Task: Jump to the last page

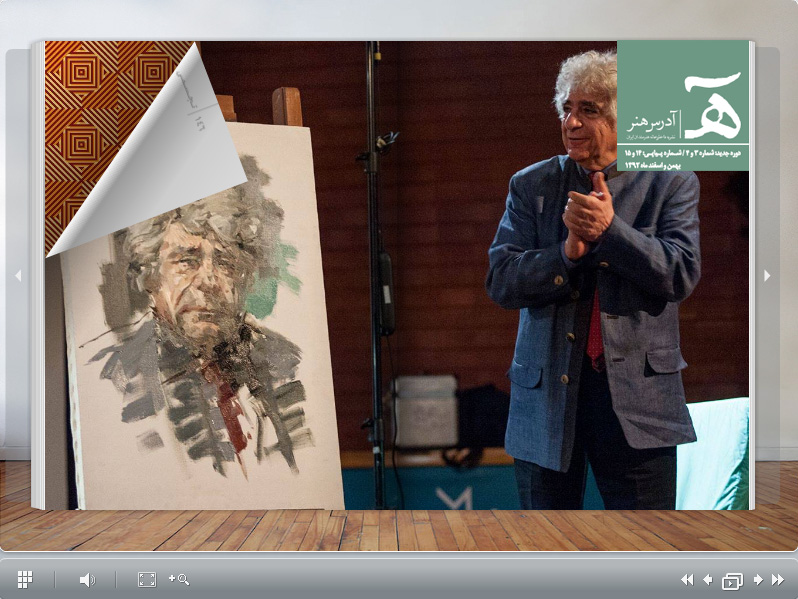Action: [777, 579]
